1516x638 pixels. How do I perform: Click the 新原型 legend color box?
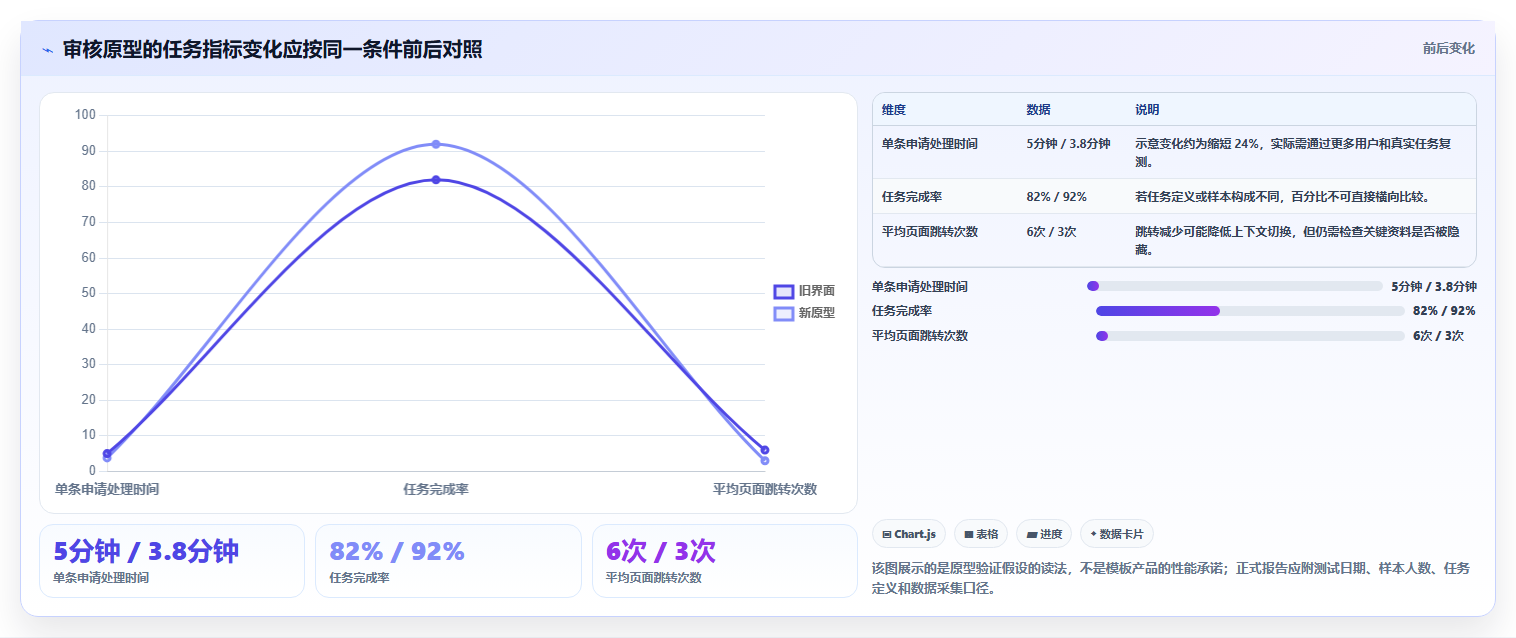click(784, 313)
